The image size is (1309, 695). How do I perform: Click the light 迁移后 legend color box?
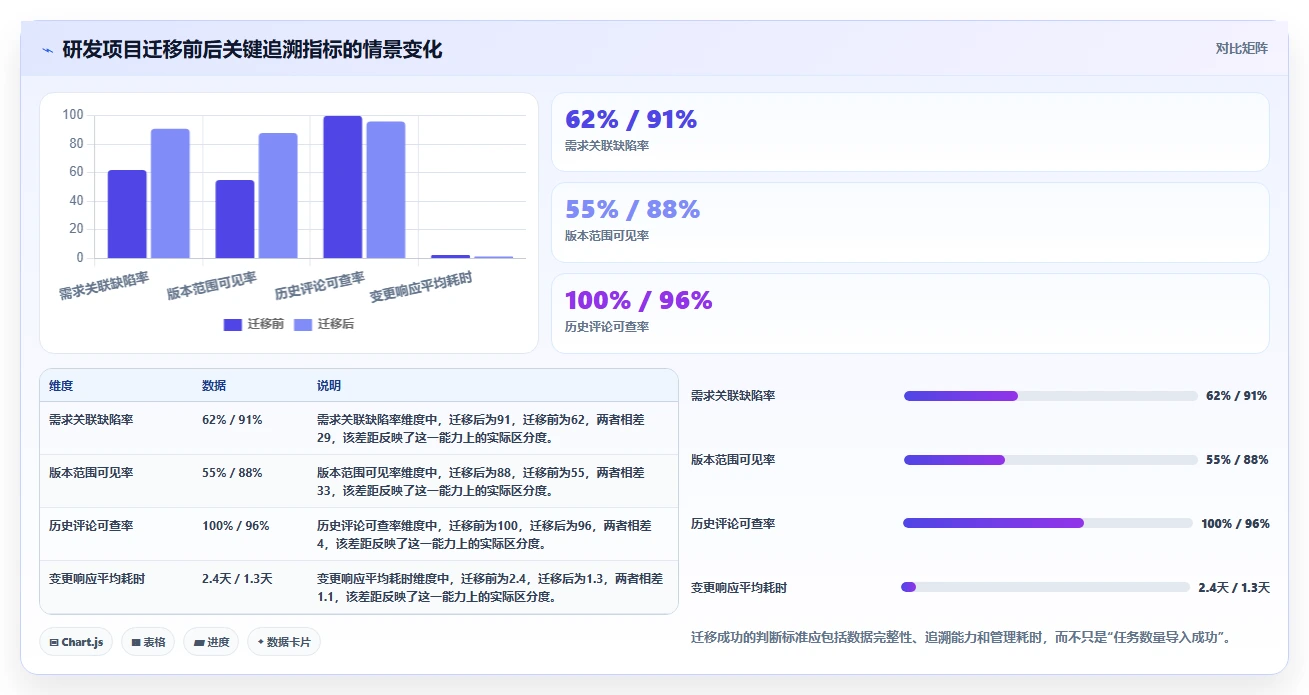(302, 324)
